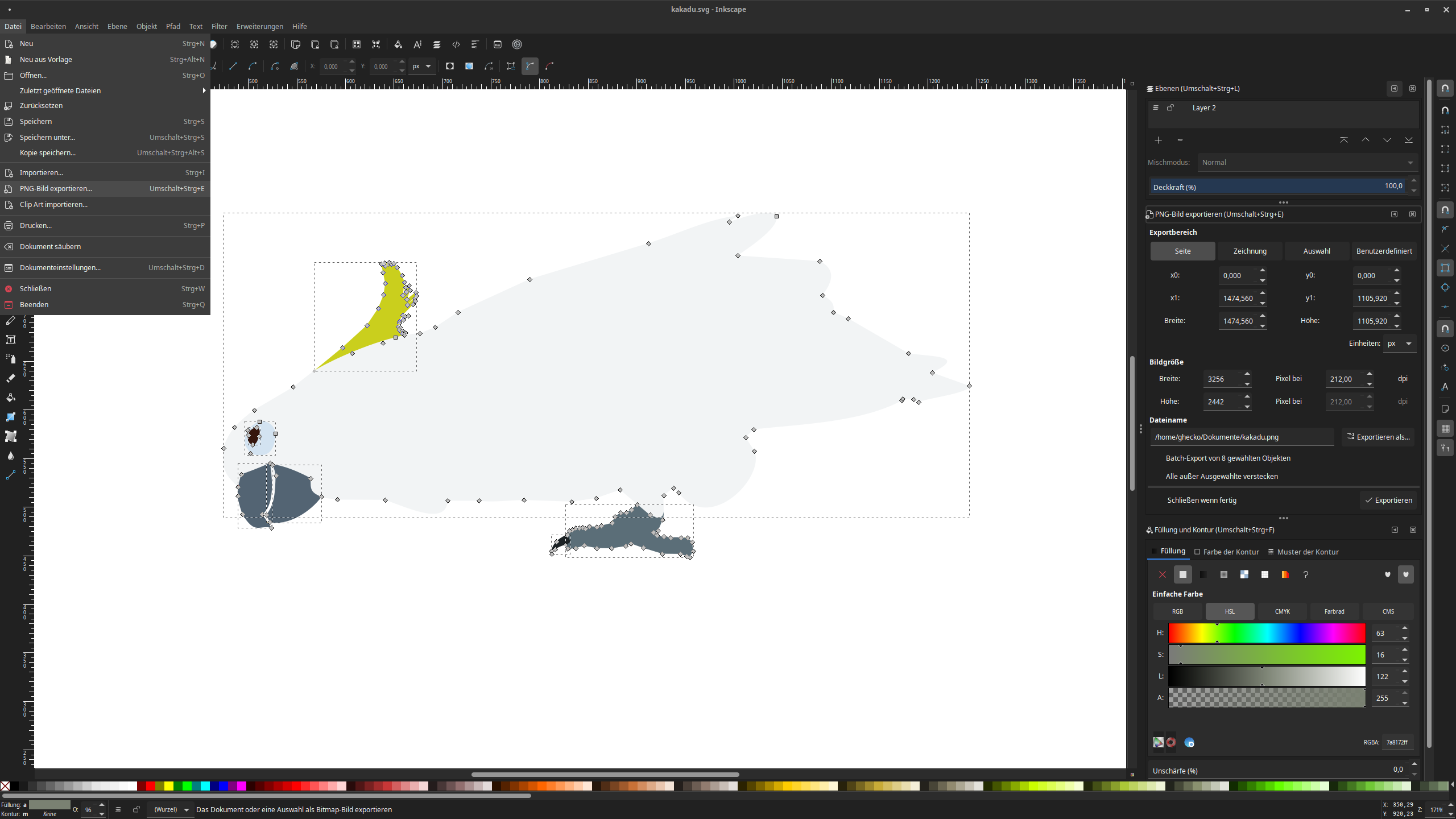Switch to Farbe der Kontur tab
This screenshot has width=1456, height=819.
(x=1230, y=552)
